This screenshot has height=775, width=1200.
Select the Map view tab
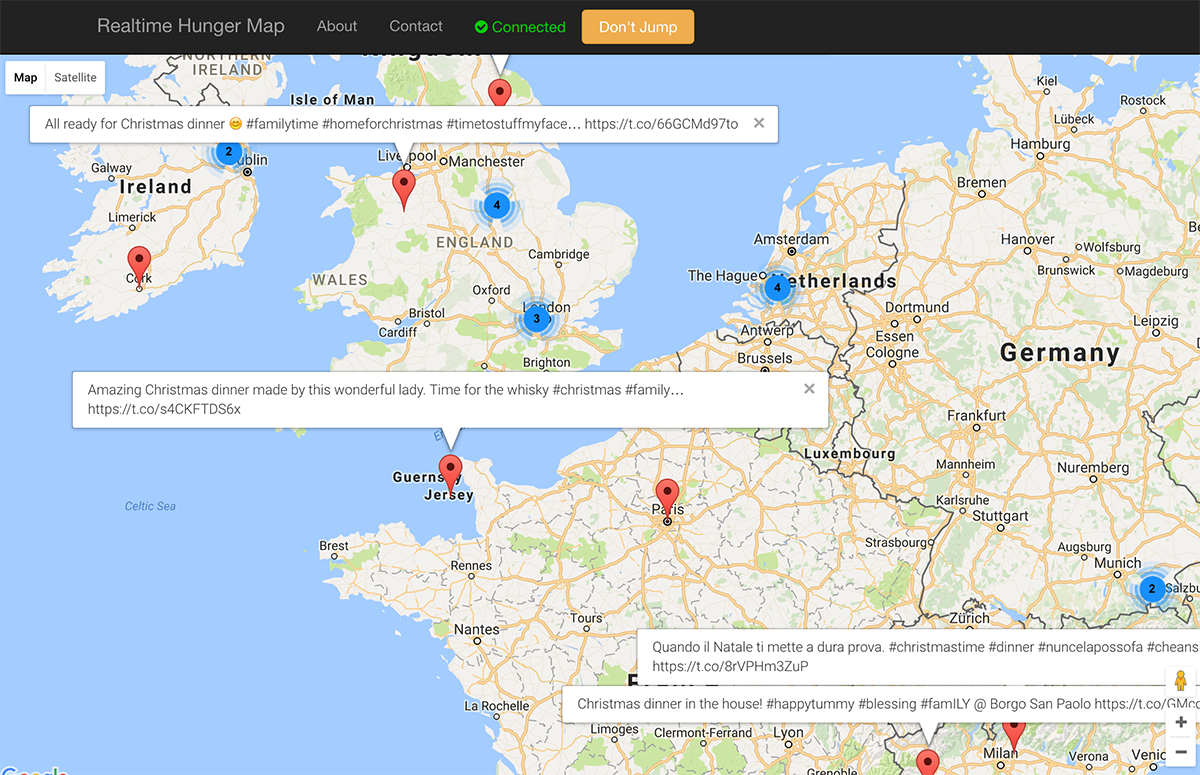tap(24, 77)
